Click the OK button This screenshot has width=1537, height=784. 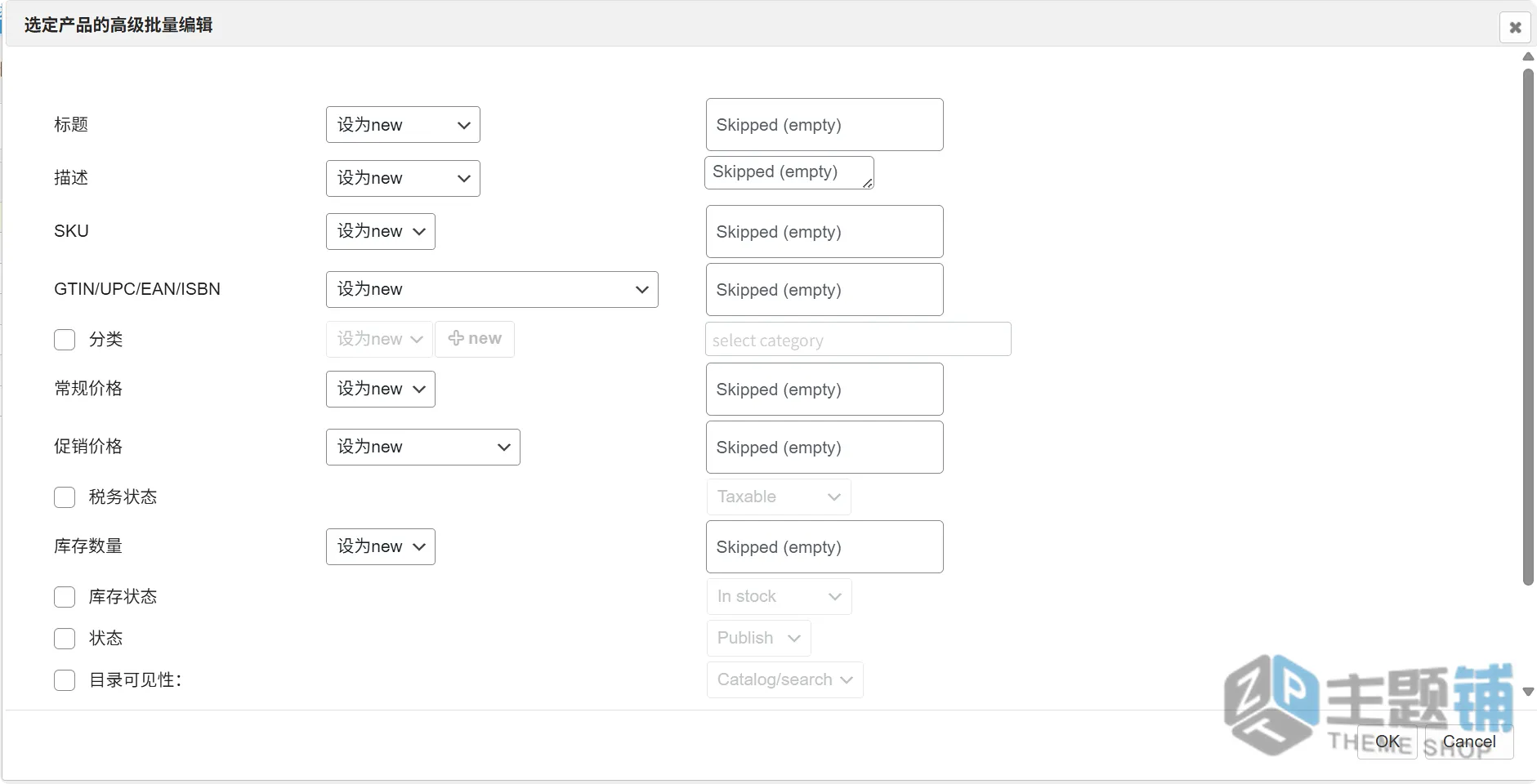(x=1387, y=742)
